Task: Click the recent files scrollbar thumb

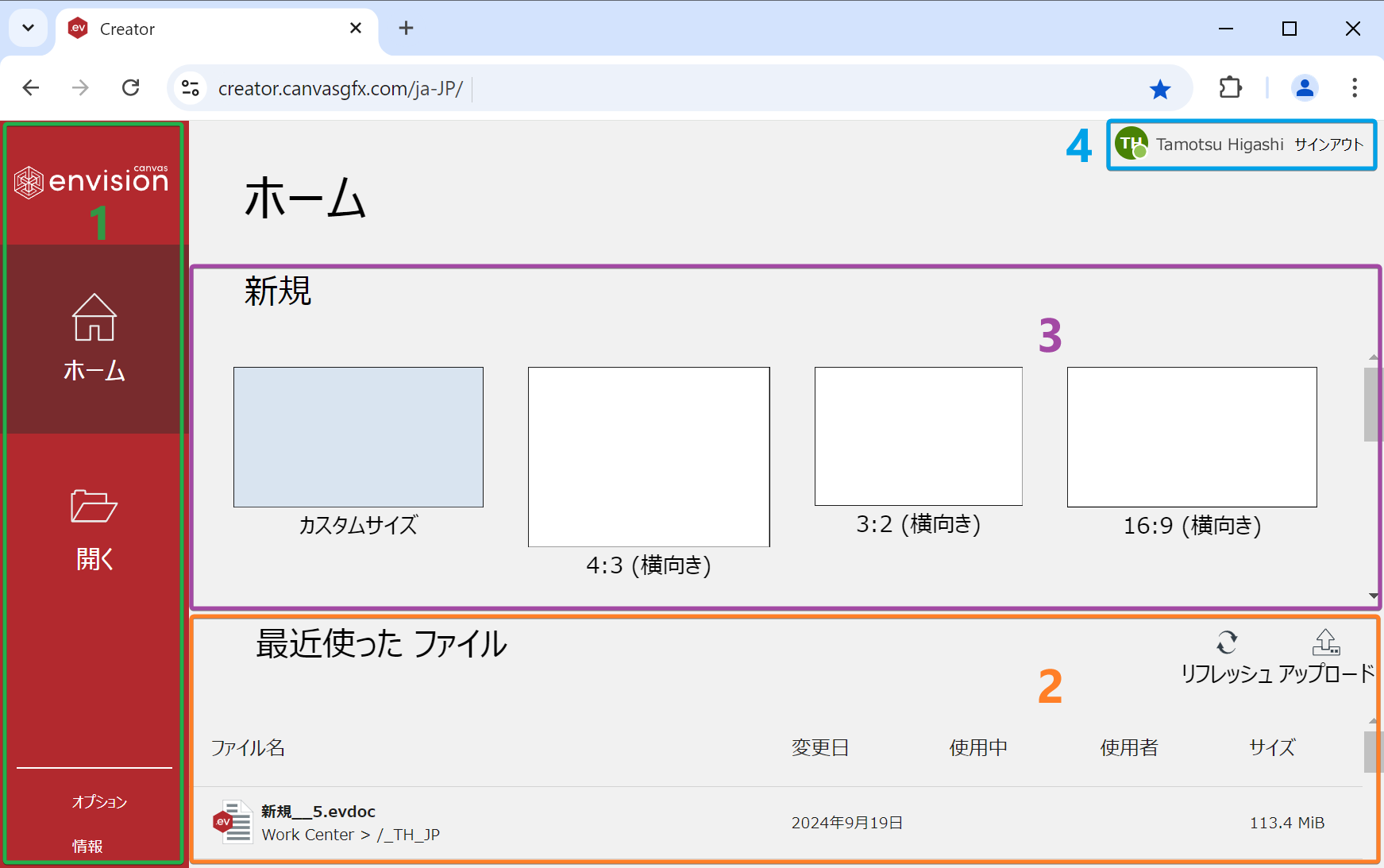Action: 1373,752
